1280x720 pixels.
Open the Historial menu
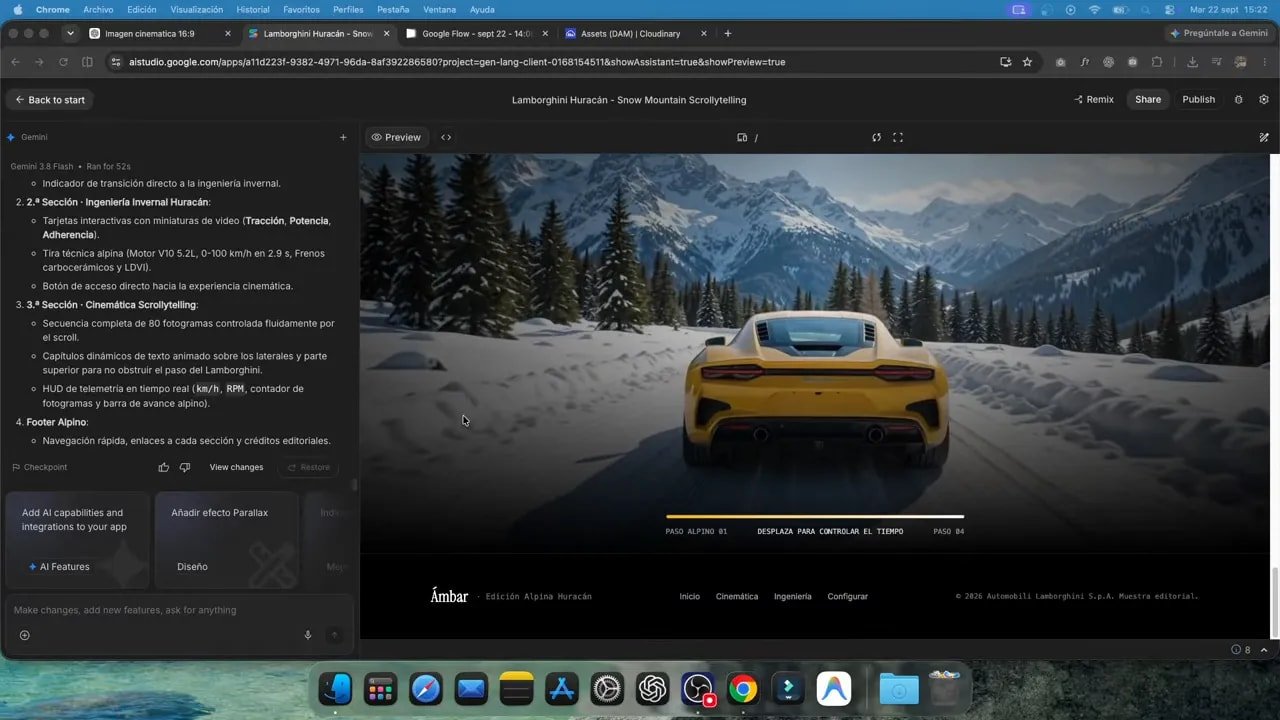point(253,9)
